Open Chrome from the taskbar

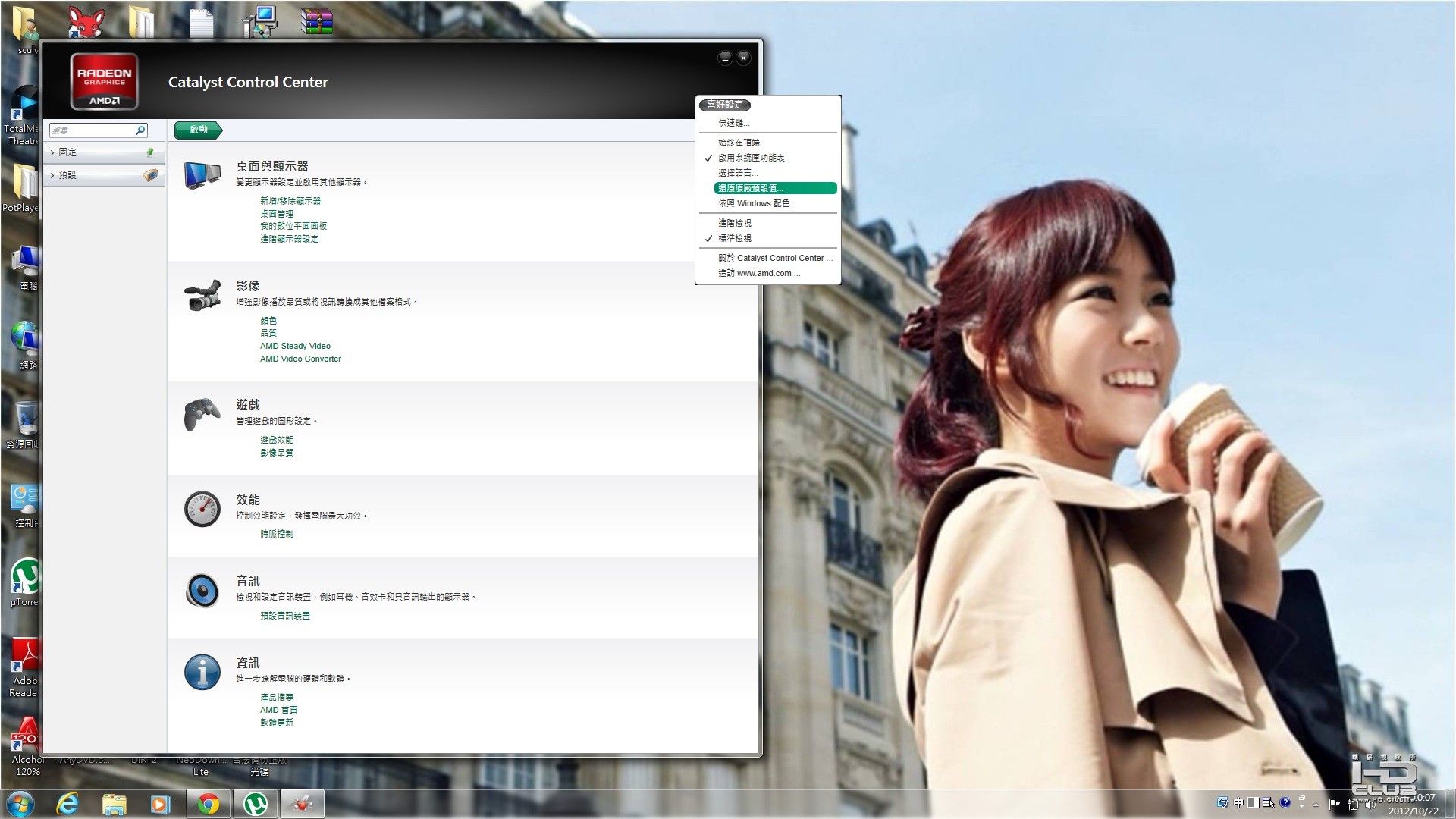209,804
